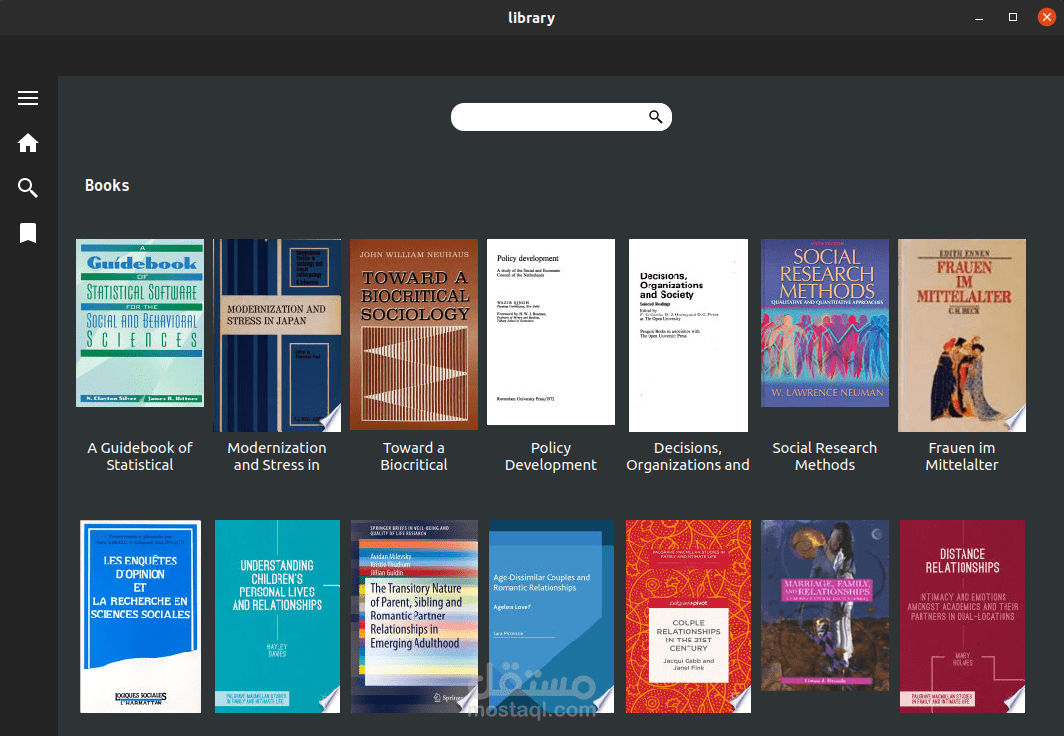Viewport: 1064px width, 736px height.
Task: Click the 'Social Research Methods' title text
Action: pyautogui.click(x=824, y=457)
